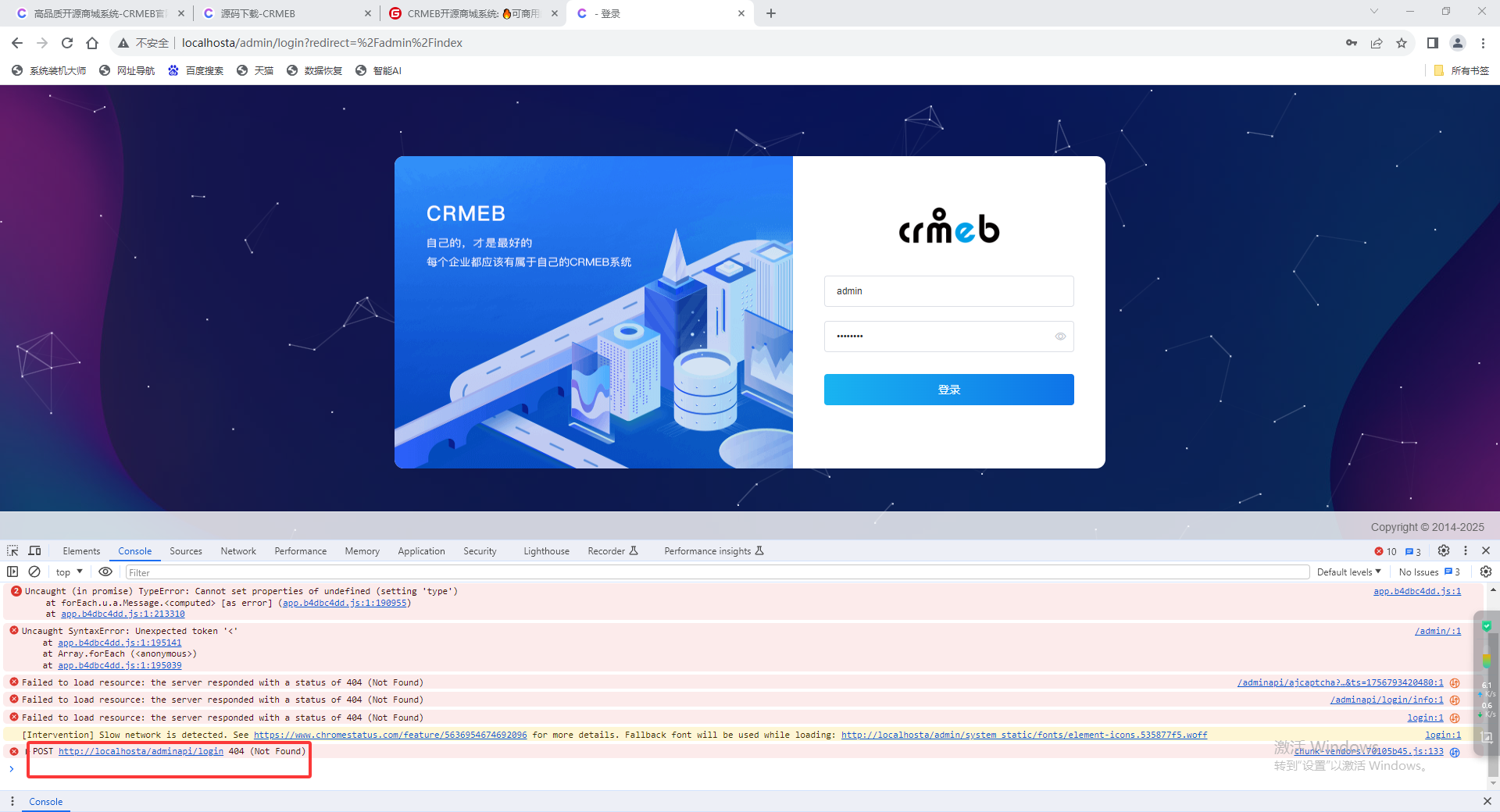Click the console Filter input

tap(717, 572)
